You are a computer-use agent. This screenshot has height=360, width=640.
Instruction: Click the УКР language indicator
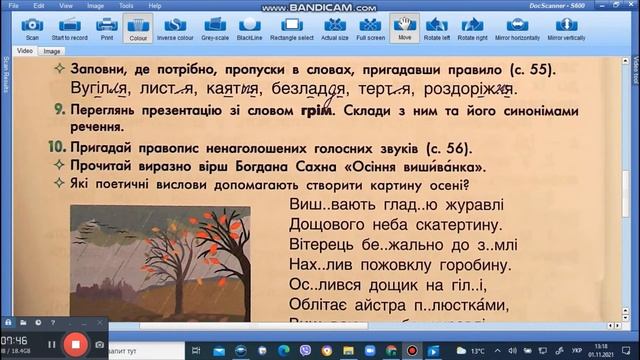(x=577, y=351)
